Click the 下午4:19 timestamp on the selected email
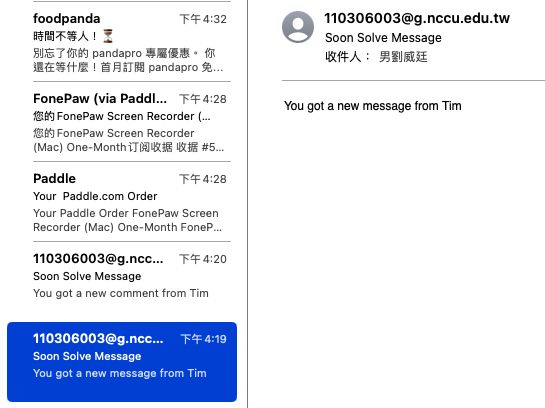This screenshot has width=545, height=408. tap(204, 339)
